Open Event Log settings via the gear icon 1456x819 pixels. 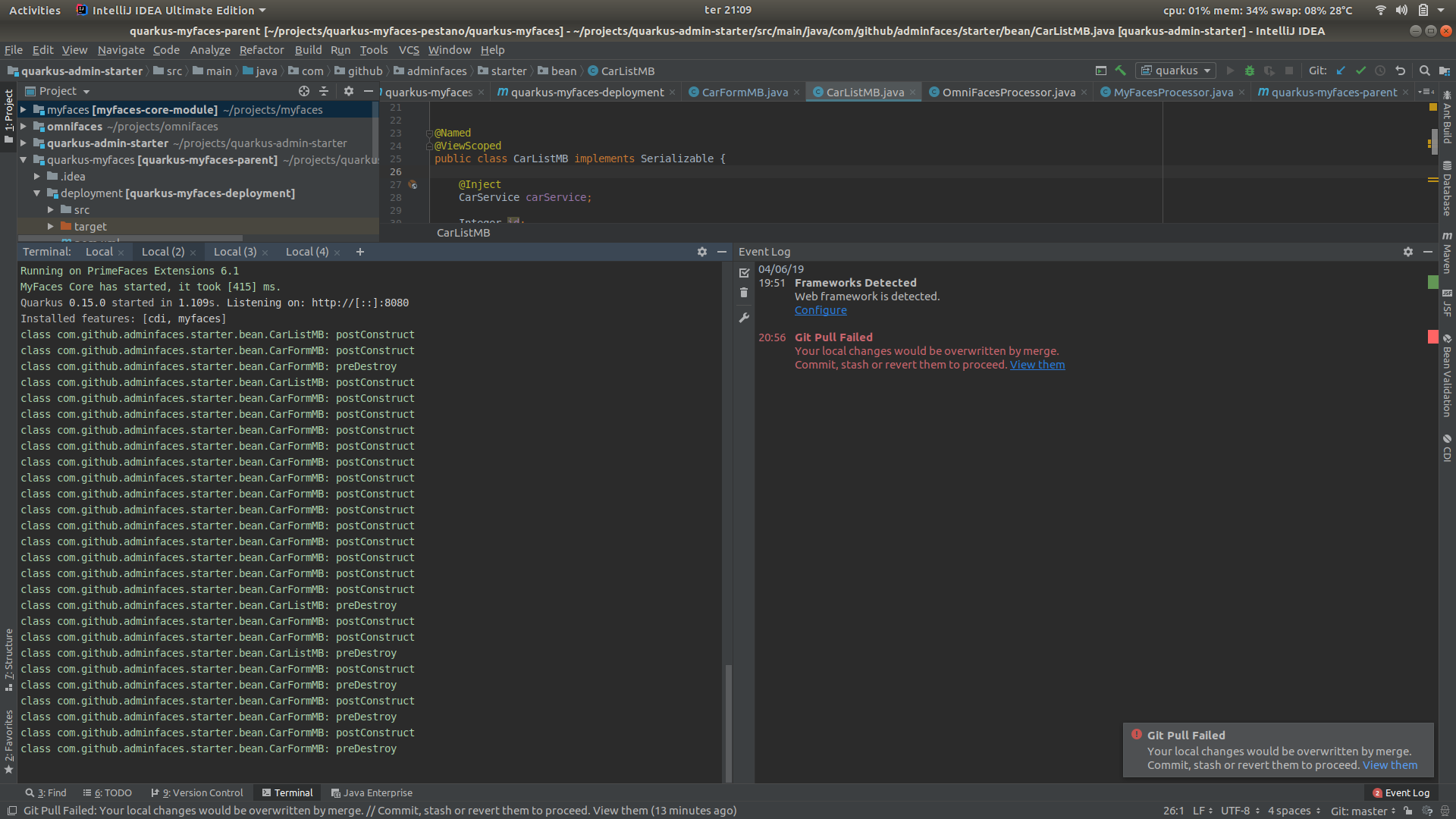coord(1407,252)
